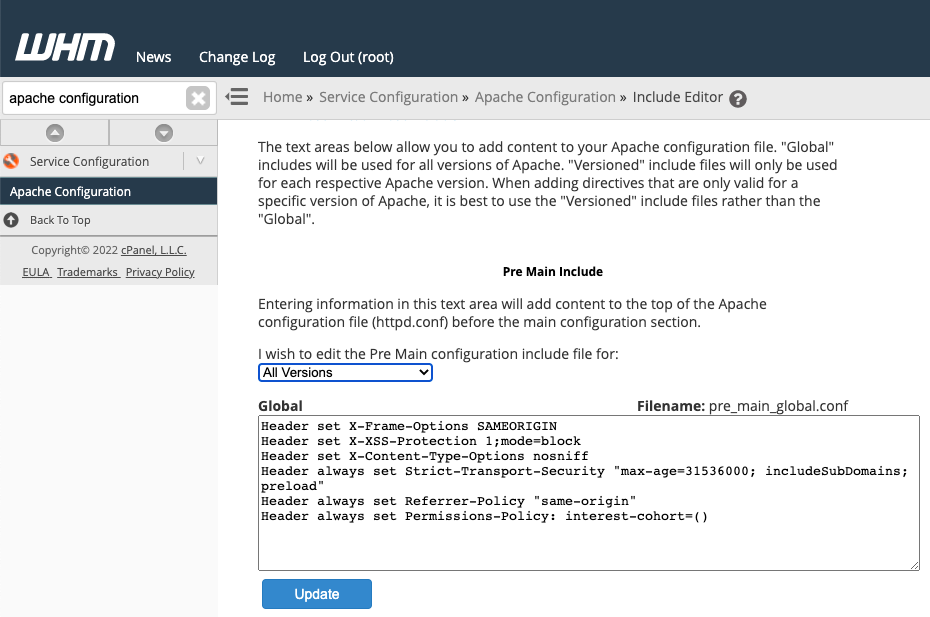
Task: Click into the Global configuration text area
Action: 589,493
